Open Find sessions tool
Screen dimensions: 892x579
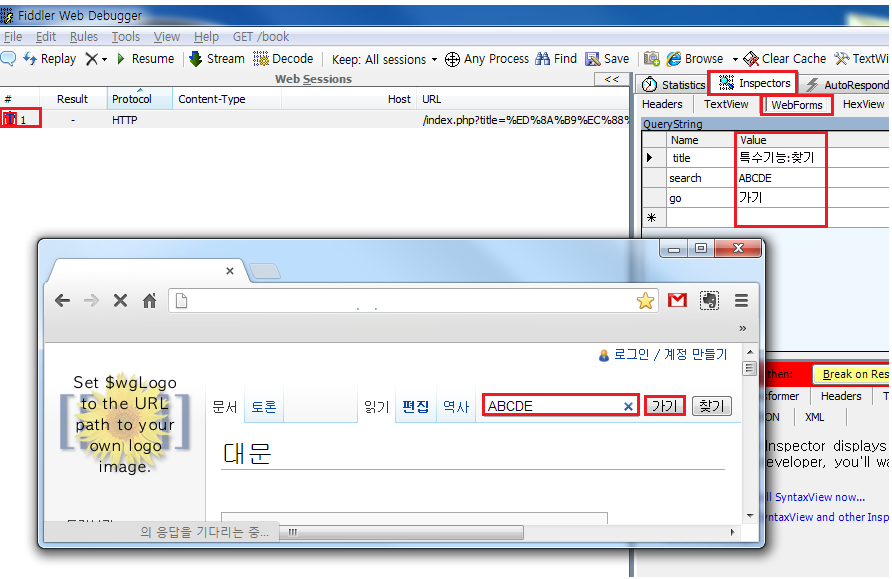click(556, 59)
